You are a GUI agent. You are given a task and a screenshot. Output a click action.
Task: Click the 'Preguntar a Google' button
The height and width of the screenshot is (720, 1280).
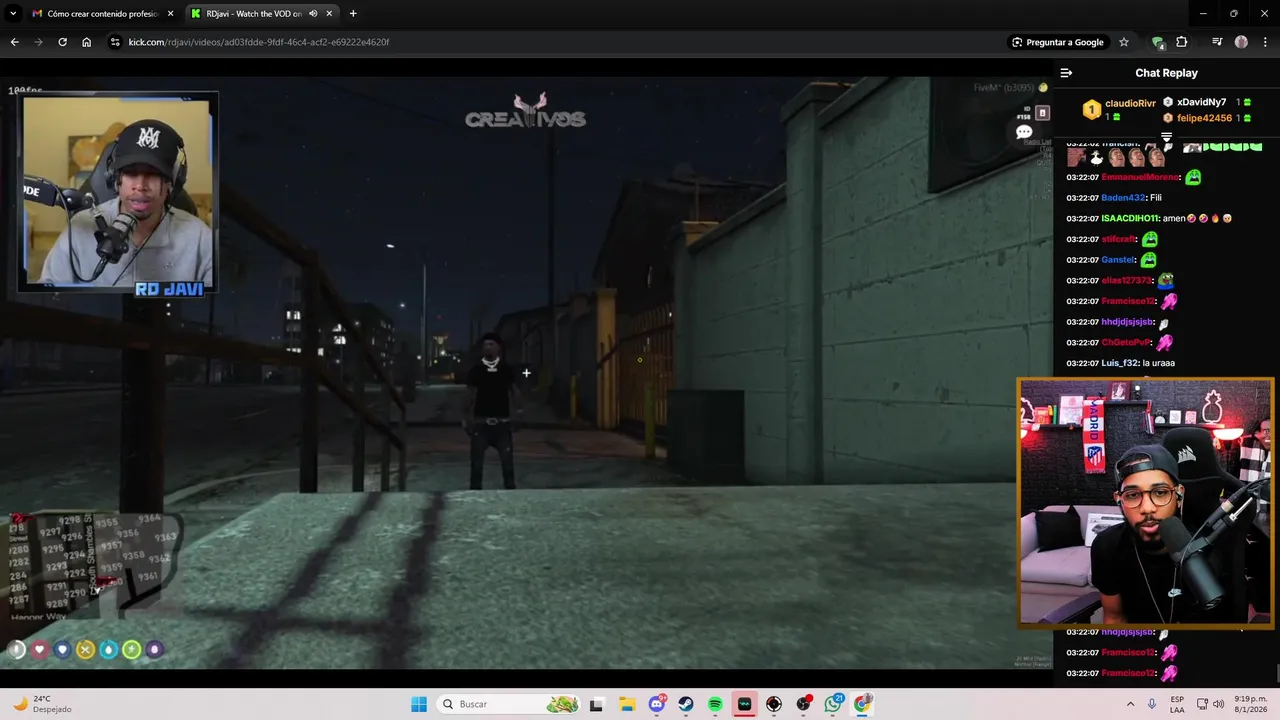click(1058, 42)
